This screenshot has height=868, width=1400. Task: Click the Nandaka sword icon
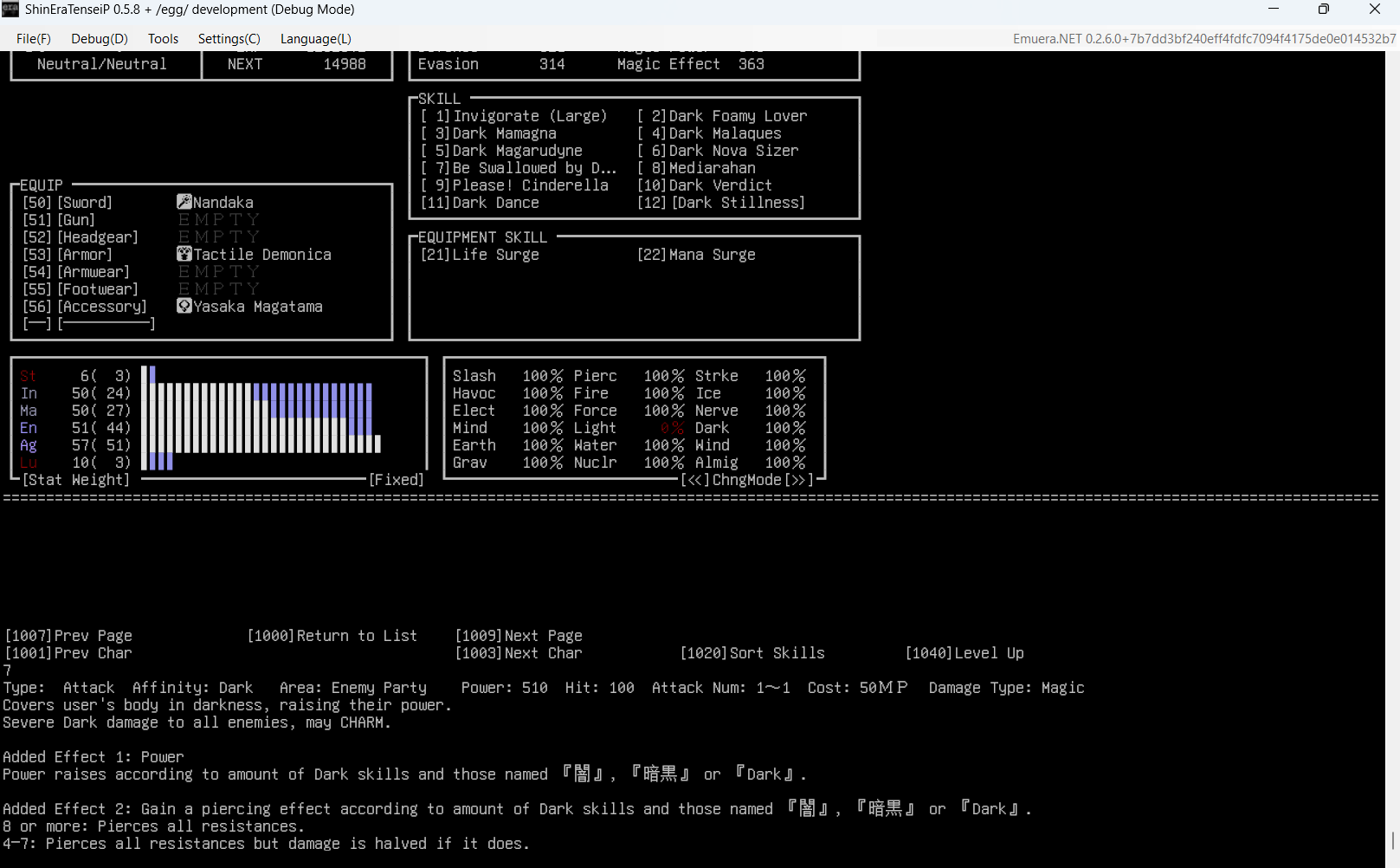point(184,202)
